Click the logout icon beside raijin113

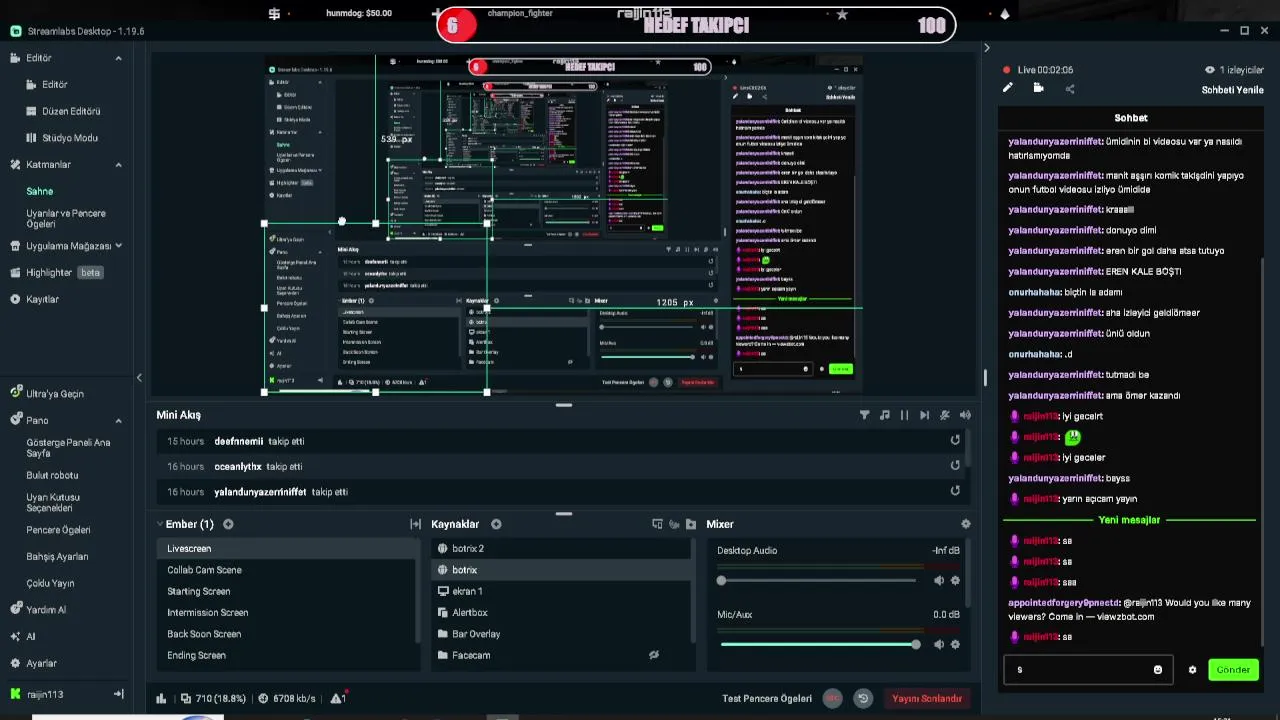tap(118, 694)
